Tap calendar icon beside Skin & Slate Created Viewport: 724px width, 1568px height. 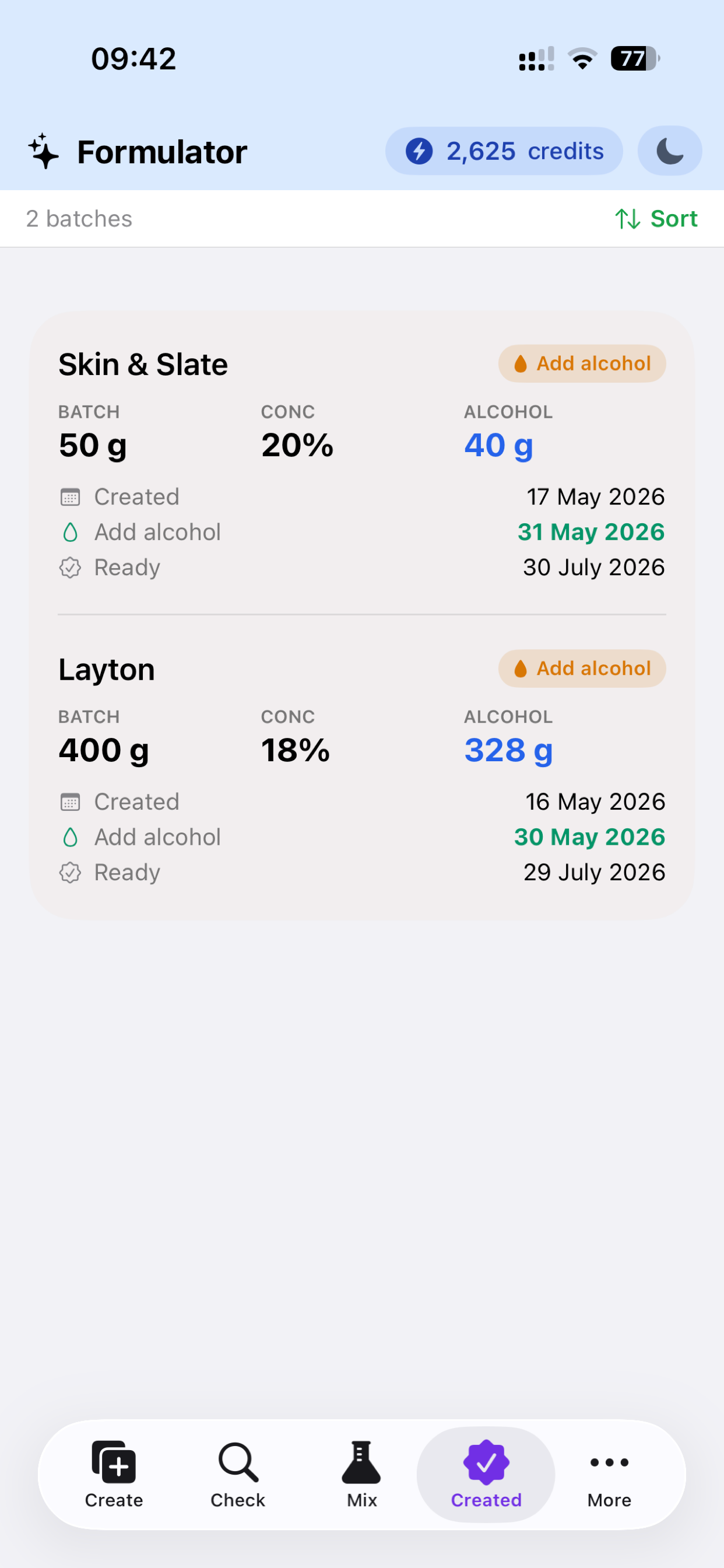click(70, 498)
